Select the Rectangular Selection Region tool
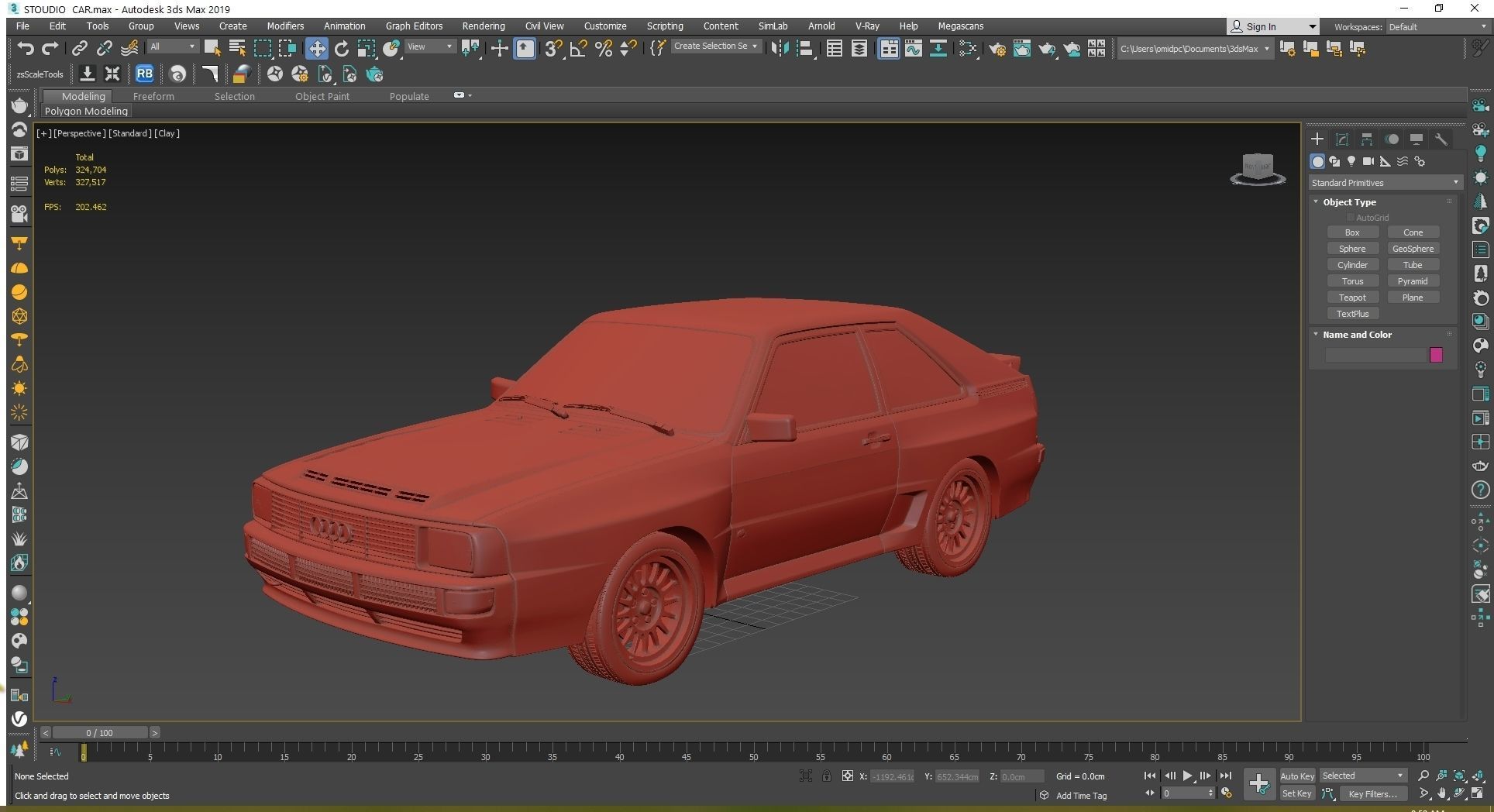1494x812 pixels. [263, 49]
